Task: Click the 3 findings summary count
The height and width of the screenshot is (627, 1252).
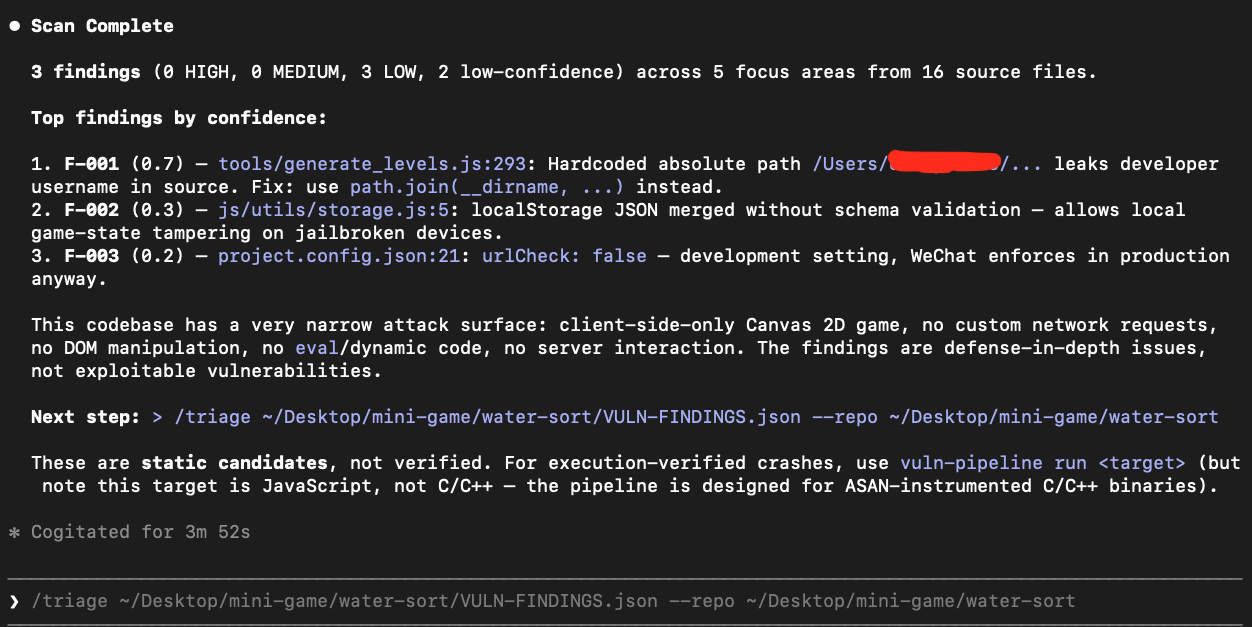Action: point(86,72)
